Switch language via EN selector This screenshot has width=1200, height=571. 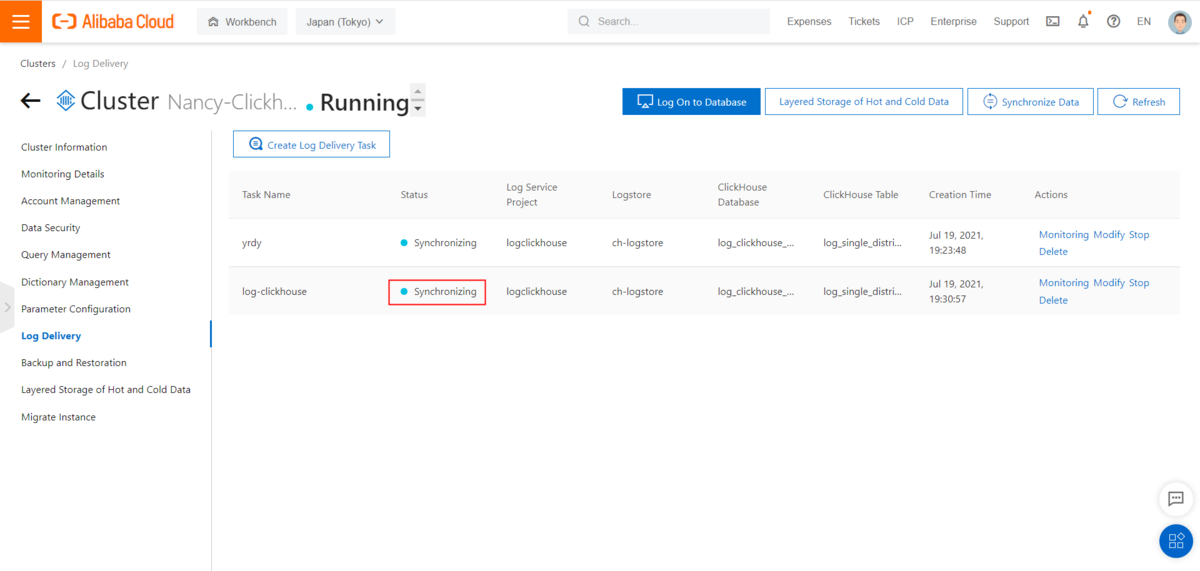1144,21
